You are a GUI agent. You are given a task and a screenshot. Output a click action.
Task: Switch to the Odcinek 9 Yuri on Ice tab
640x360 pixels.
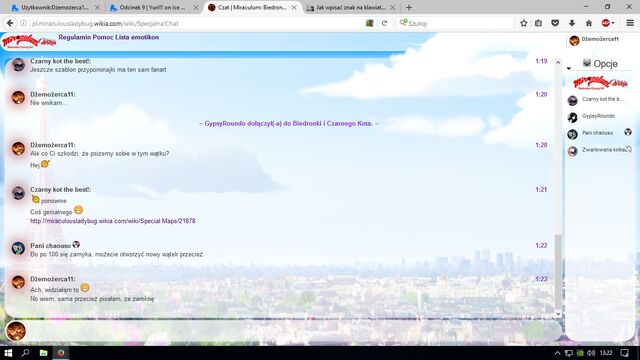tap(153, 7)
